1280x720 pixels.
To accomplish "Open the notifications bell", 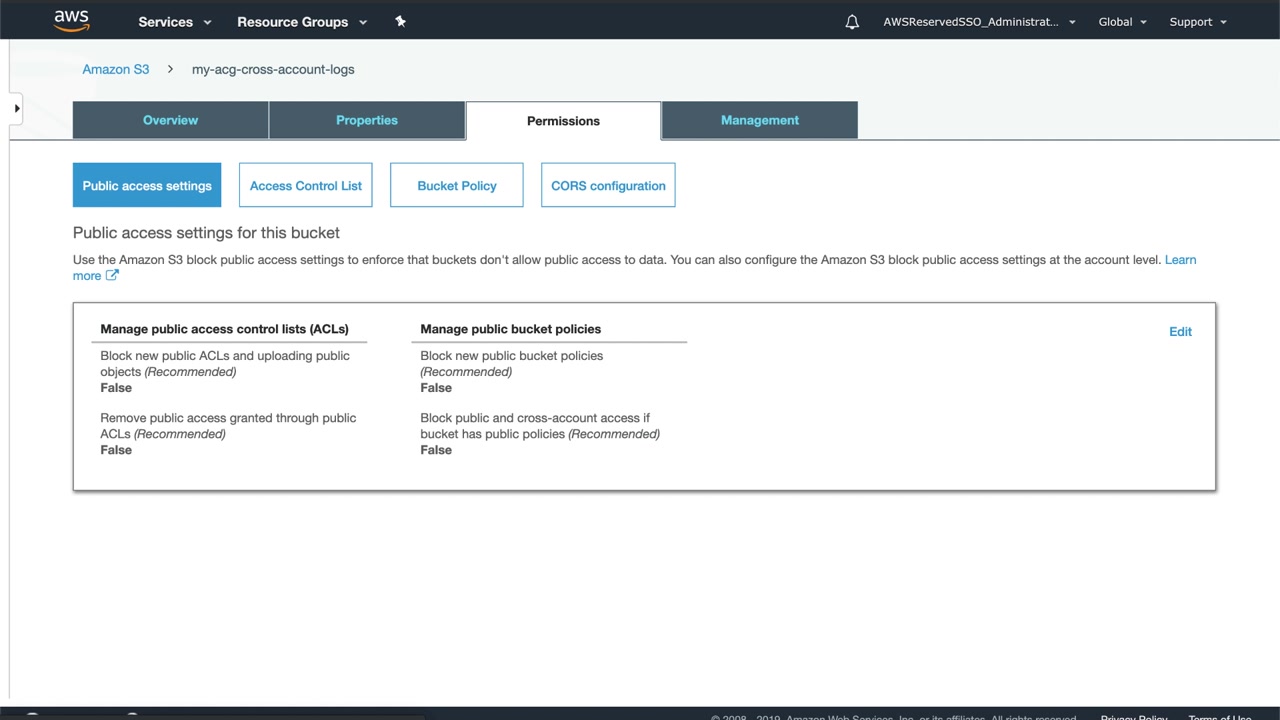I will coord(852,22).
